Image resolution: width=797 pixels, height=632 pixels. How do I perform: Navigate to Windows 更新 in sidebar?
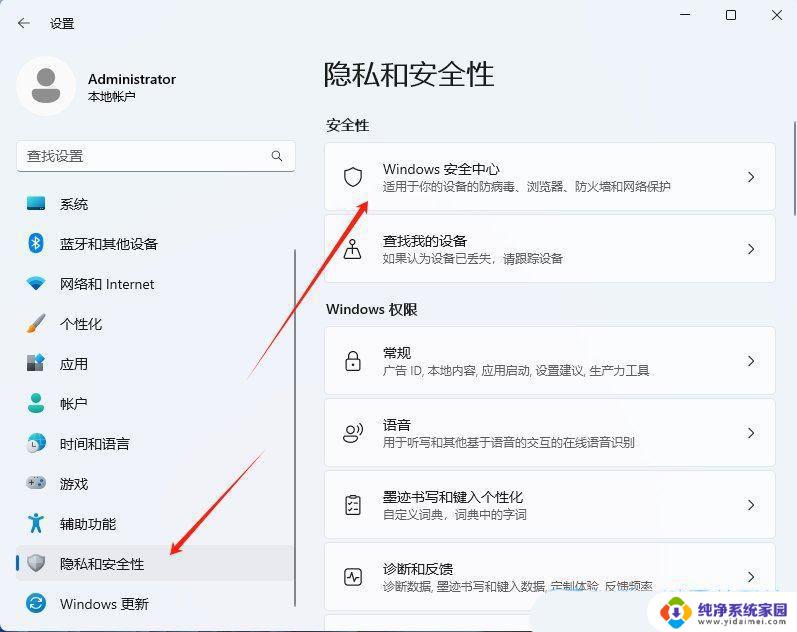click(104, 604)
